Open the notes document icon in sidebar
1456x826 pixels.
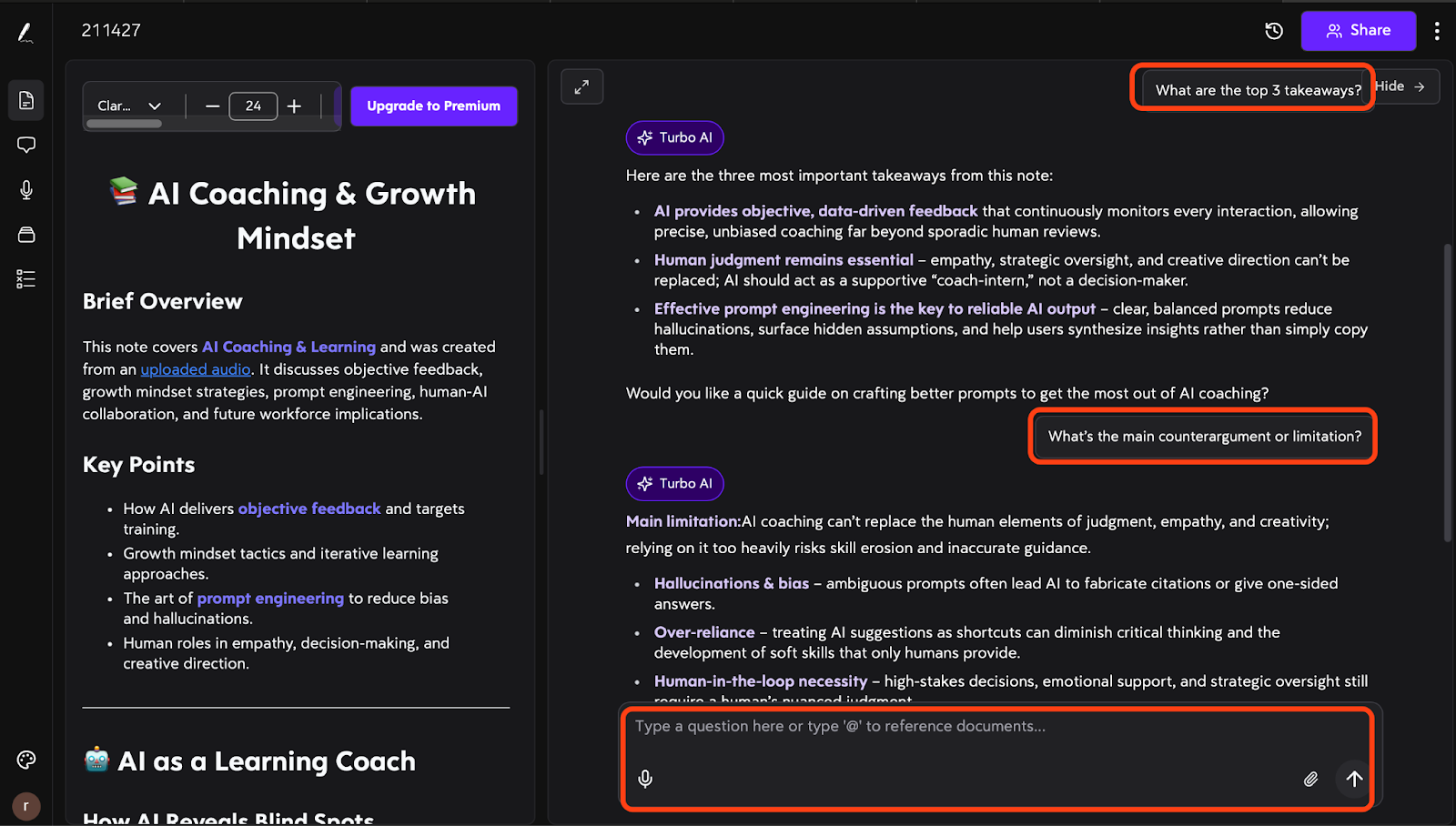tap(26, 100)
